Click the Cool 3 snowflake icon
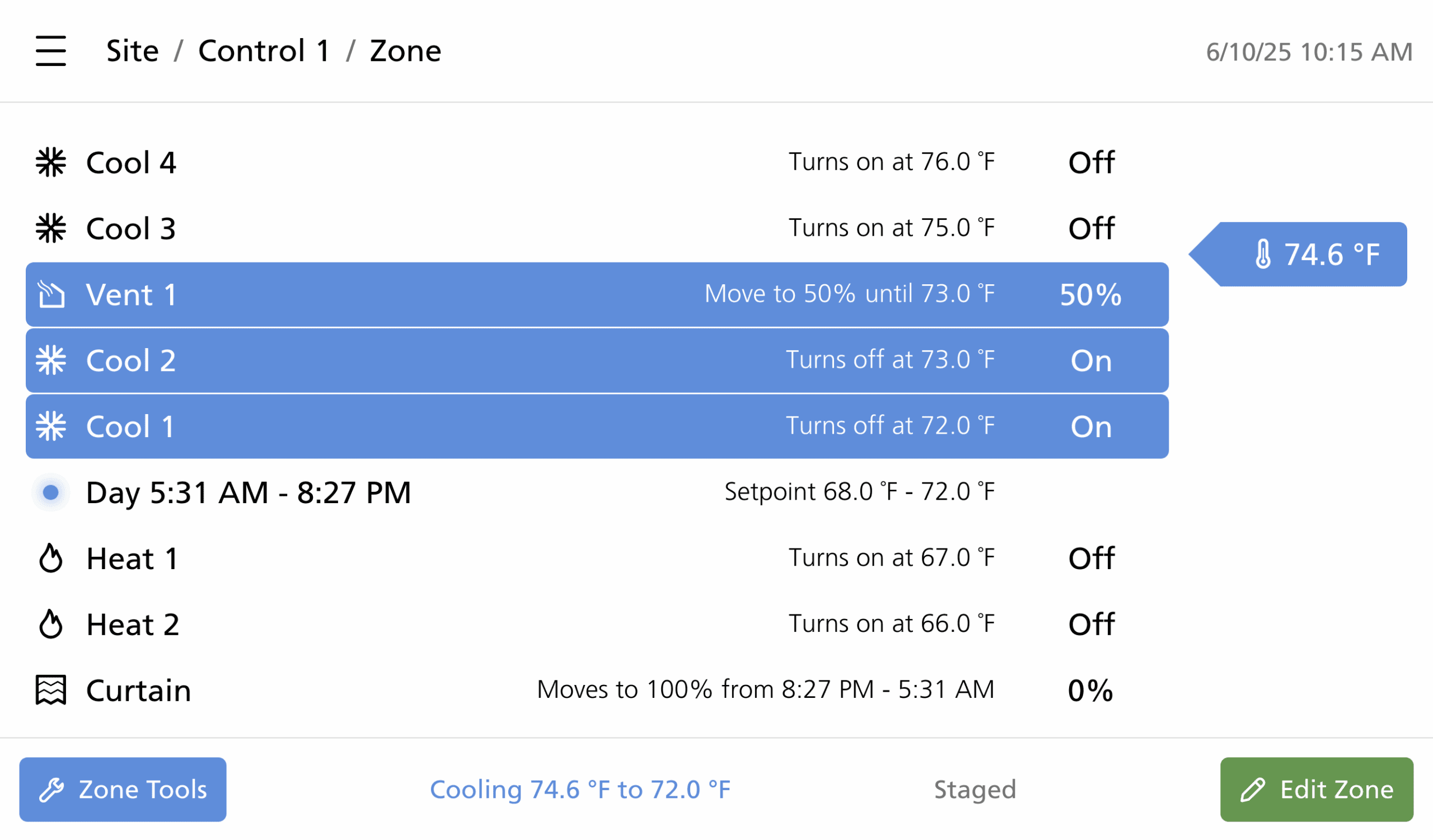 pyautogui.click(x=50, y=228)
